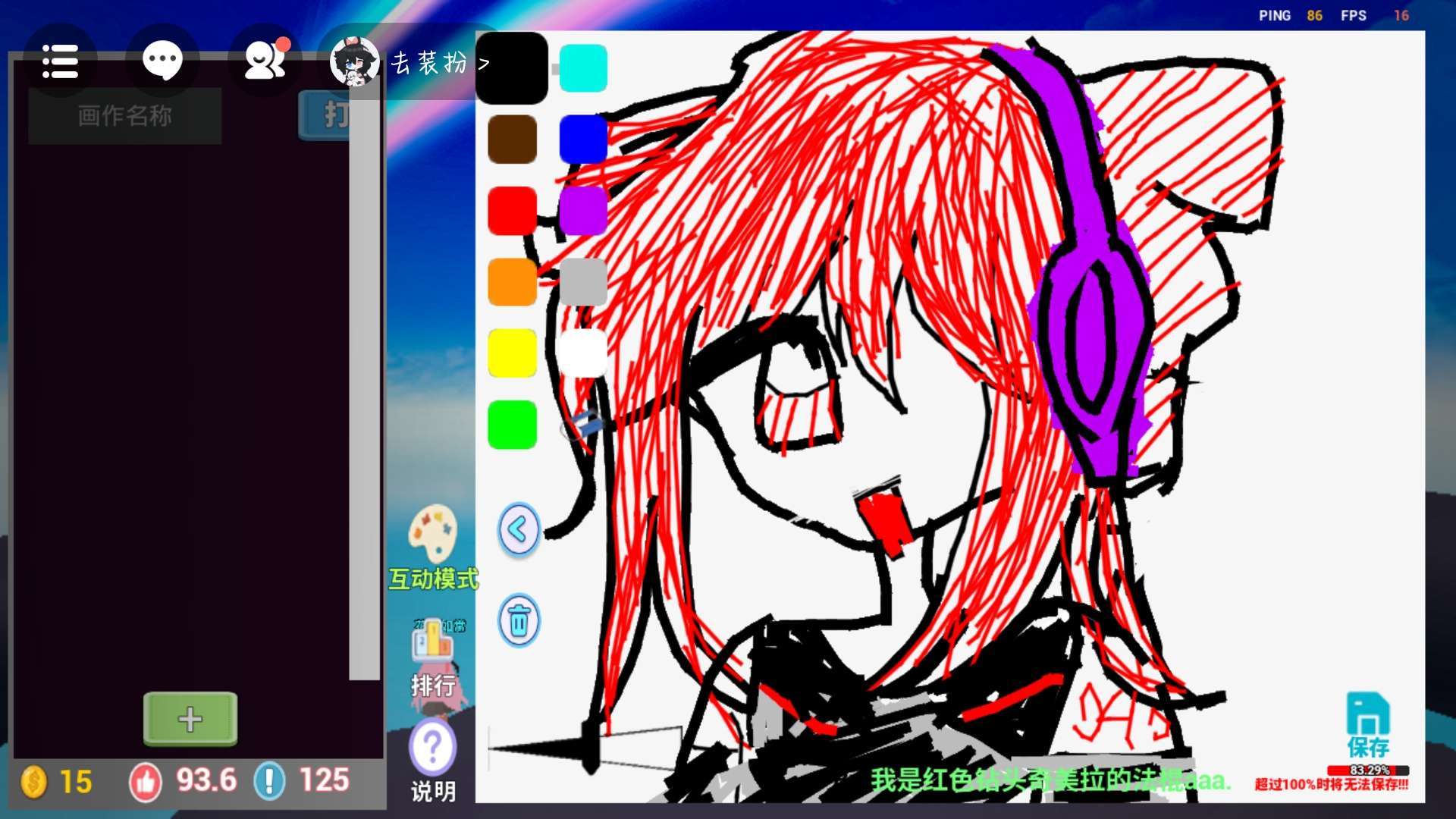
Task: Click the trash can clear button
Action: click(x=519, y=621)
